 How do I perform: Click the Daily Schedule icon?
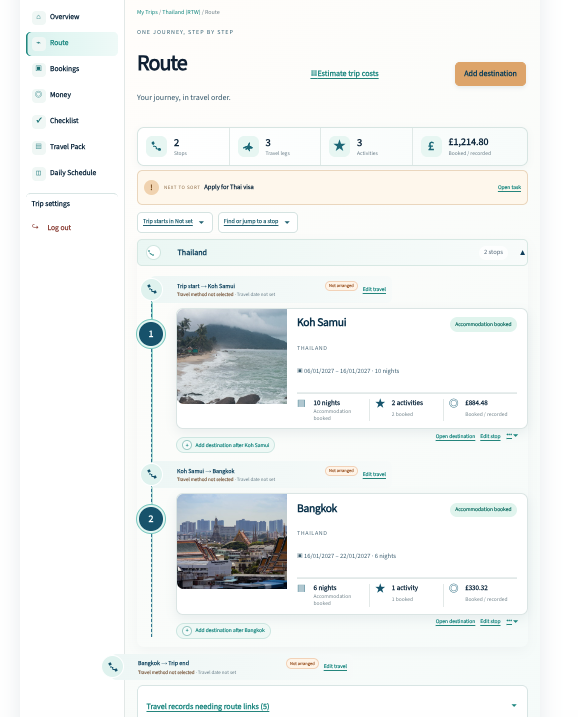tap(38, 173)
